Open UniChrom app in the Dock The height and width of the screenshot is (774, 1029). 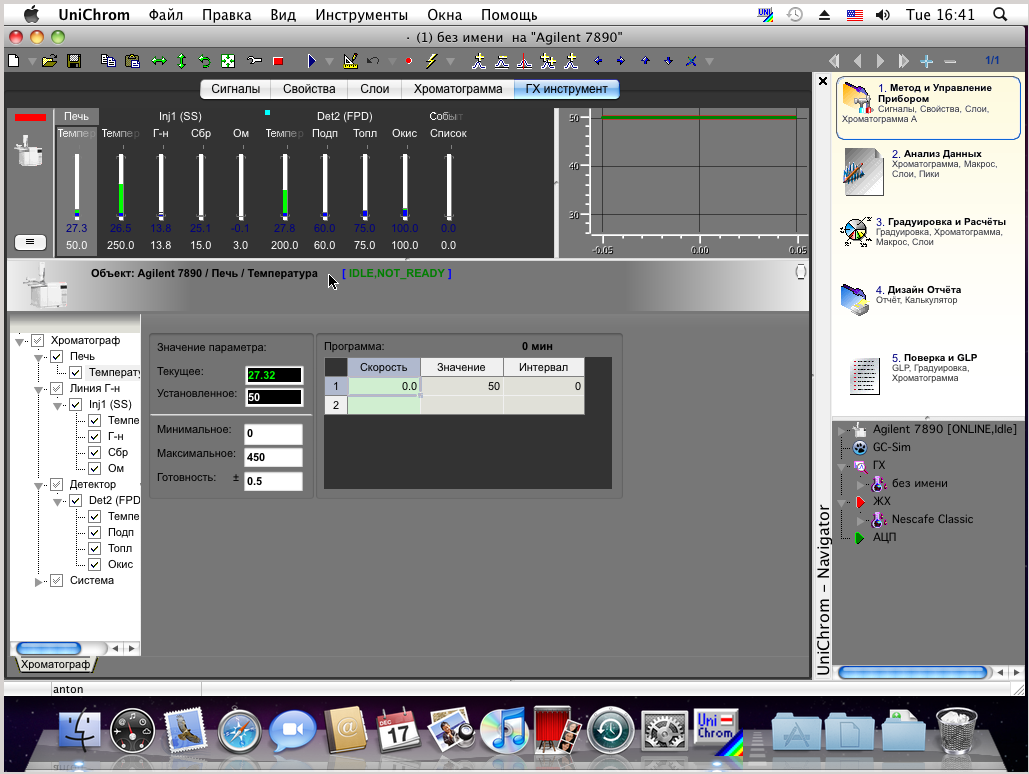[716, 730]
